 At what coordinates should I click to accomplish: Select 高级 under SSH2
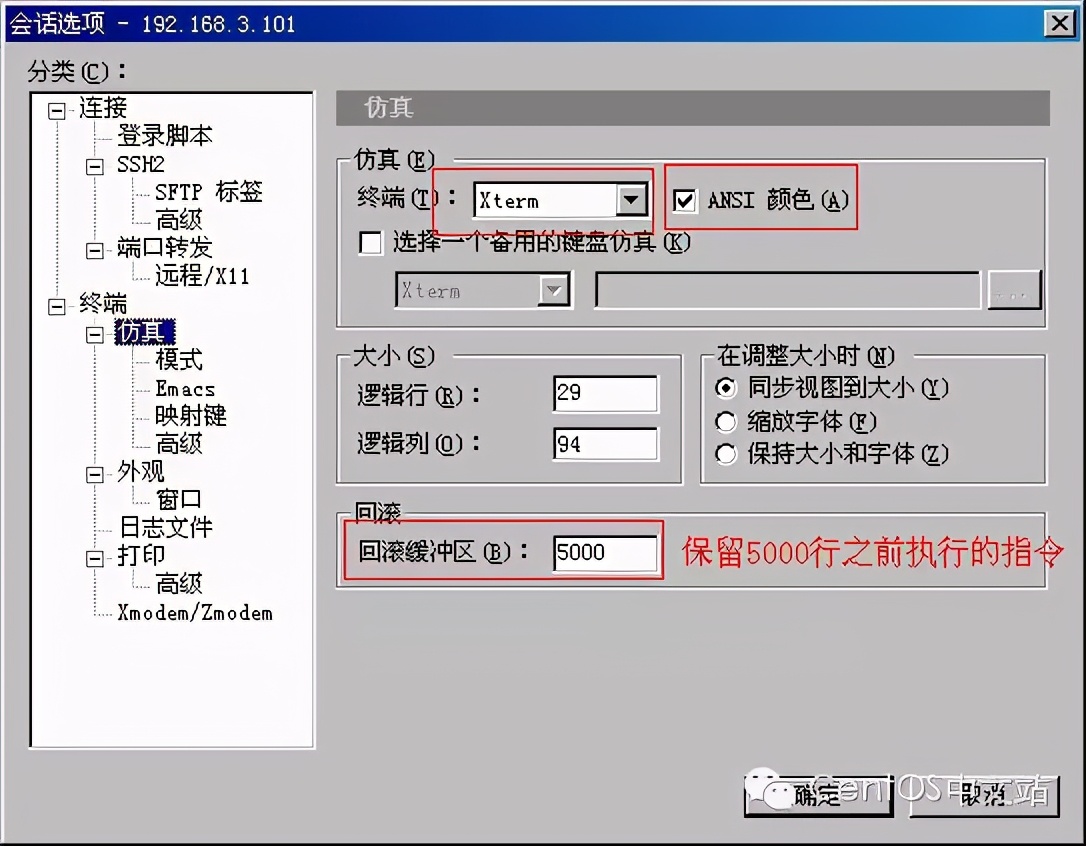(x=179, y=220)
